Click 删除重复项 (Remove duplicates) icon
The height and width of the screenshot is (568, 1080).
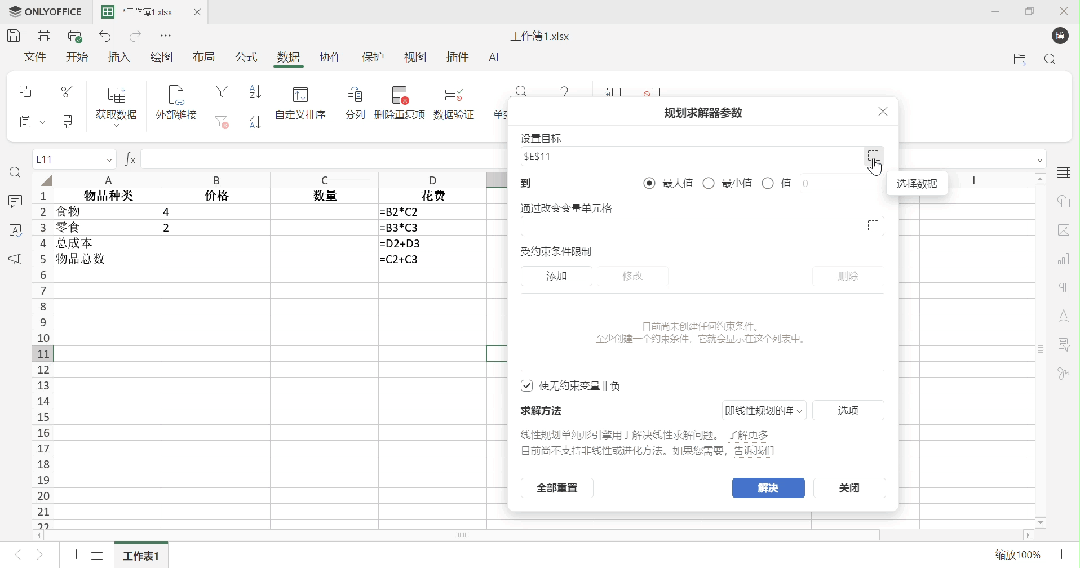coord(399,95)
